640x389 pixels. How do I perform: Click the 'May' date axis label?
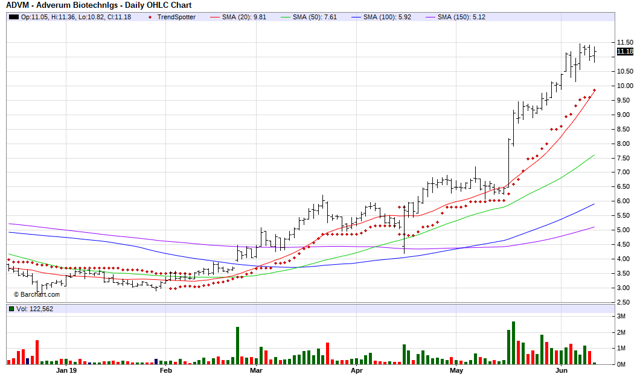[456, 371]
